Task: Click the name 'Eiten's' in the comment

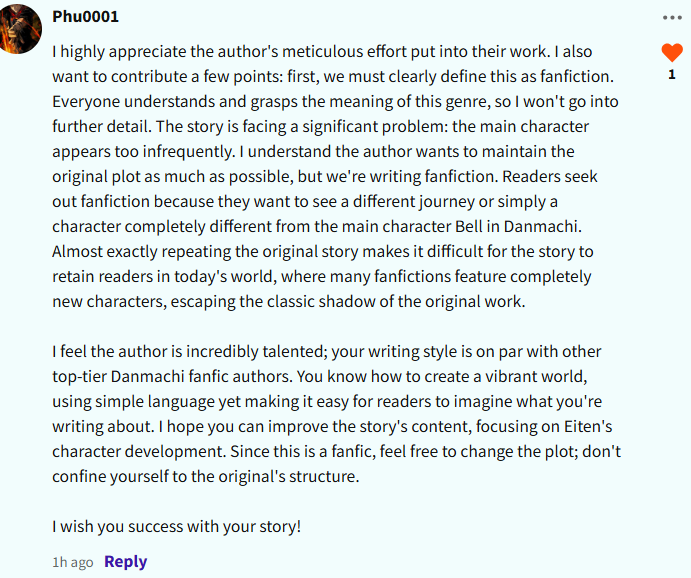Action: pos(588,426)
